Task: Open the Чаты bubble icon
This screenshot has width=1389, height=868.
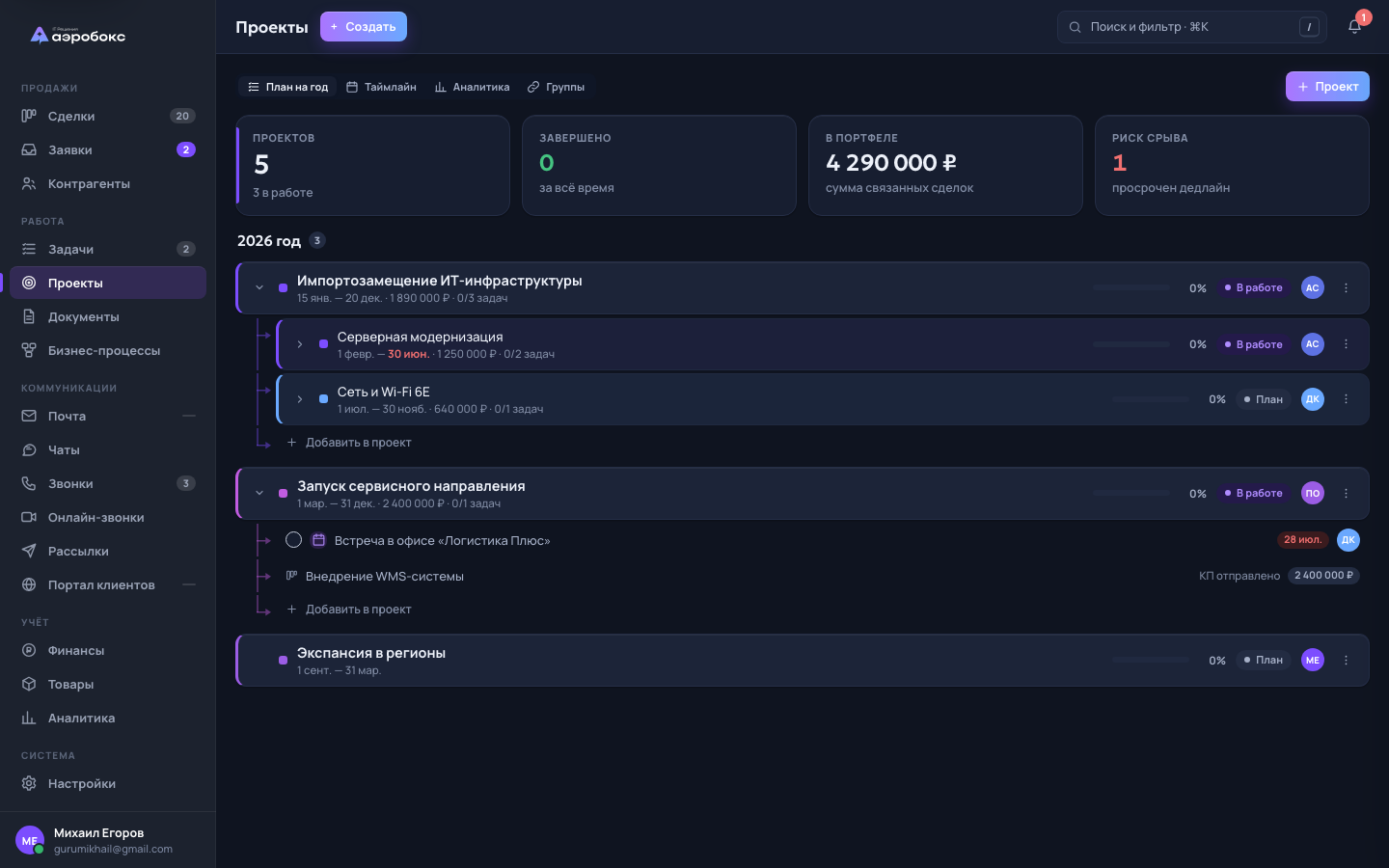Action: (29, 449)
